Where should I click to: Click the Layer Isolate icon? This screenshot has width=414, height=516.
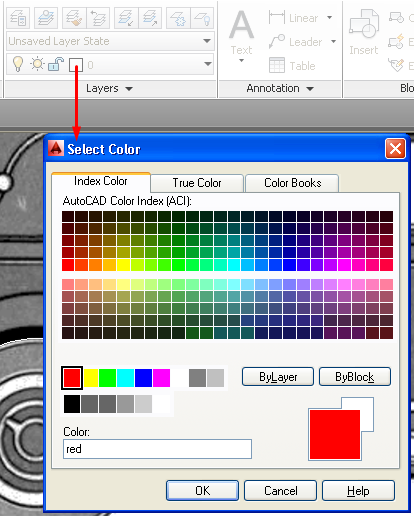coord(125,18)
